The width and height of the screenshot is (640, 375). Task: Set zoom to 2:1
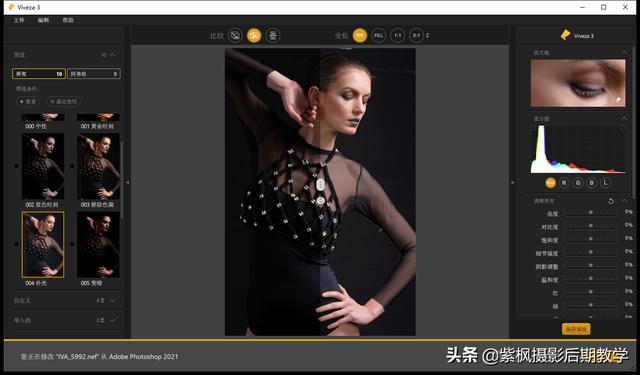click(x=416, y=36)
